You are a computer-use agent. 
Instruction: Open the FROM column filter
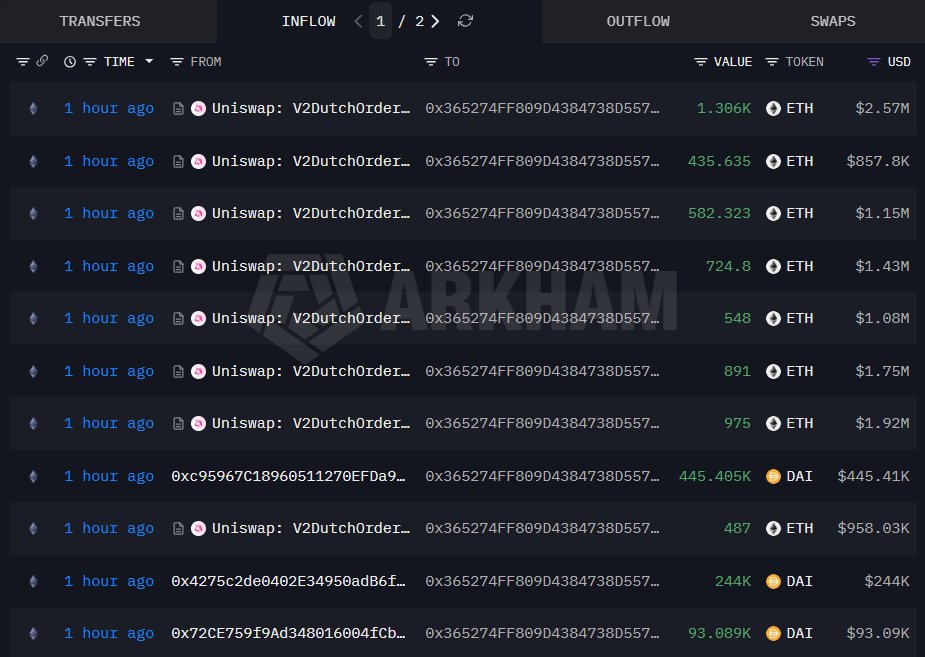tap(176, 62)
